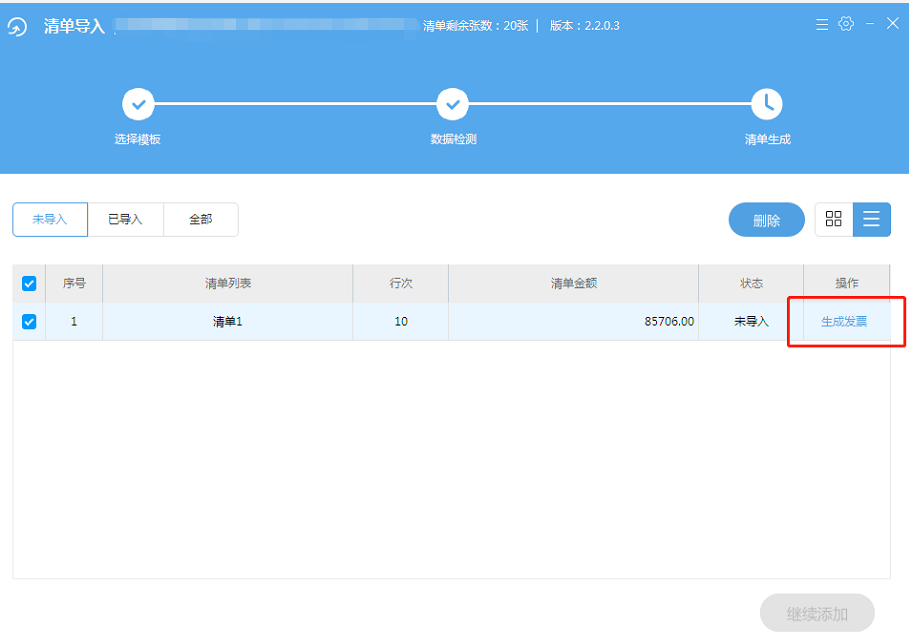The image size is (909, 638).
Task: Show the 全部 tab
Action: pos(201,220)
